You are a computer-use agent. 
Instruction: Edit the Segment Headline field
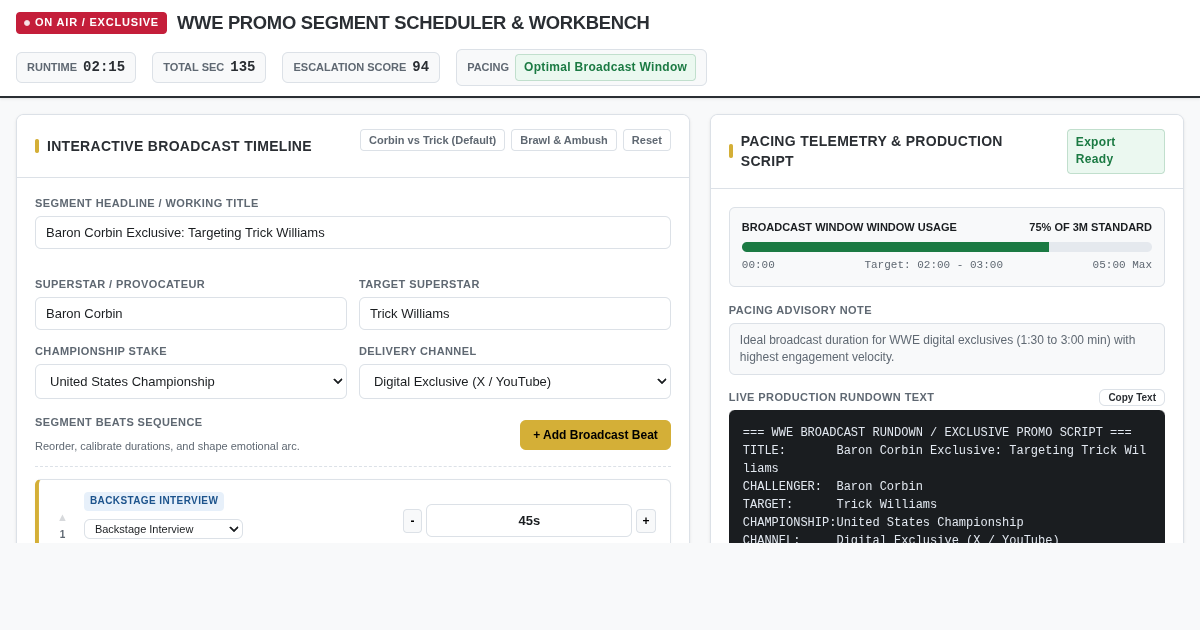point(353,232)
